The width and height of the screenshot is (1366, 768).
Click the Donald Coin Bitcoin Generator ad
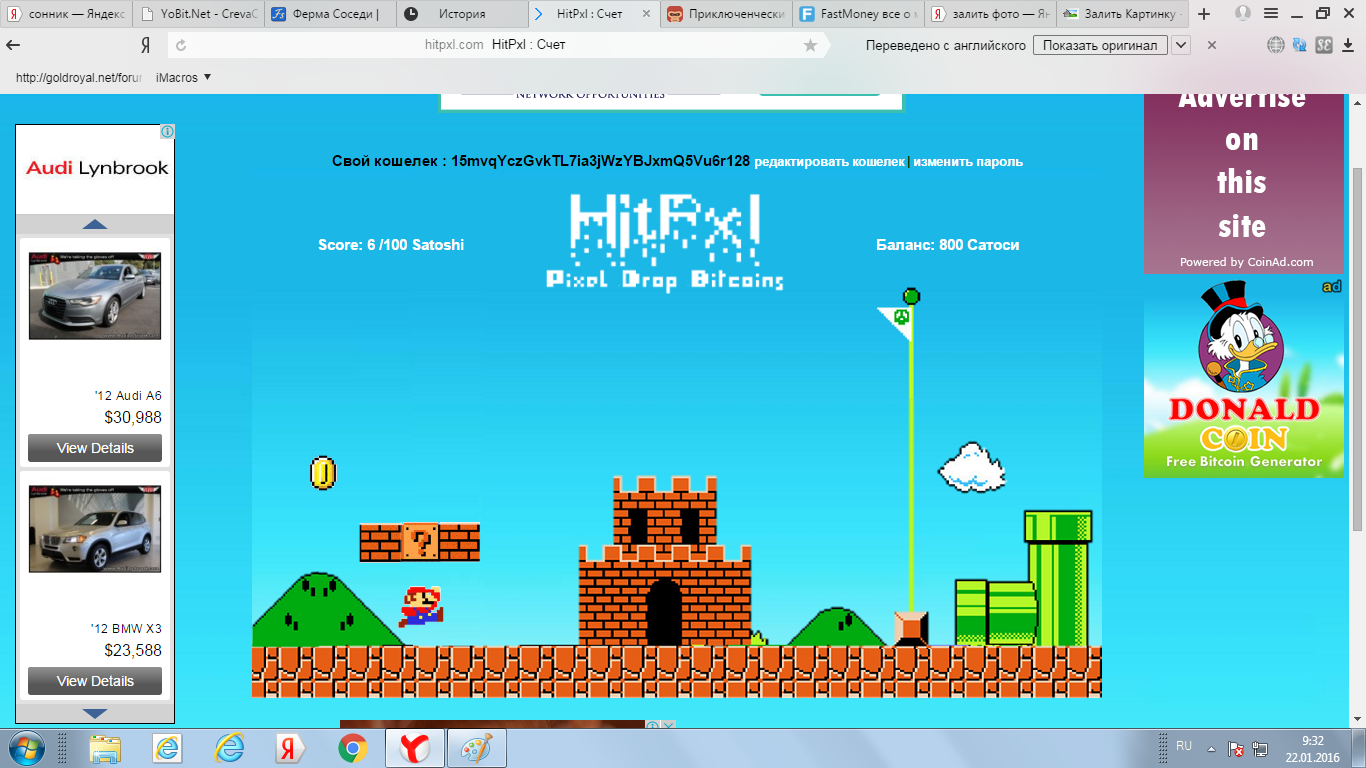1244,378
